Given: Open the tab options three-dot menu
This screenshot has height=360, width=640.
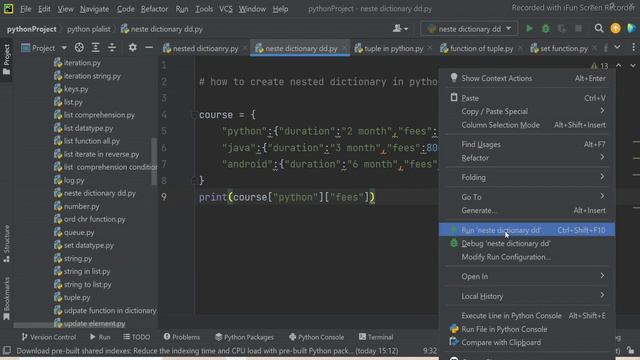Looking at the screenshot, I should click(633, 48).
